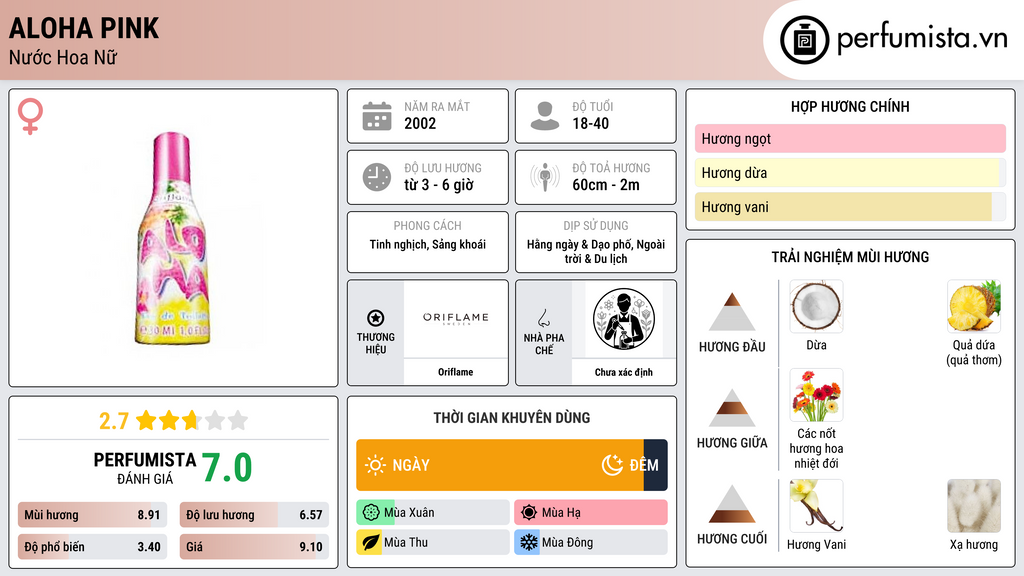Viewport: 1024px width, 576px height.
Task: Click the star badge icon above Thương hiệu
Action: [x=376, y=318]
